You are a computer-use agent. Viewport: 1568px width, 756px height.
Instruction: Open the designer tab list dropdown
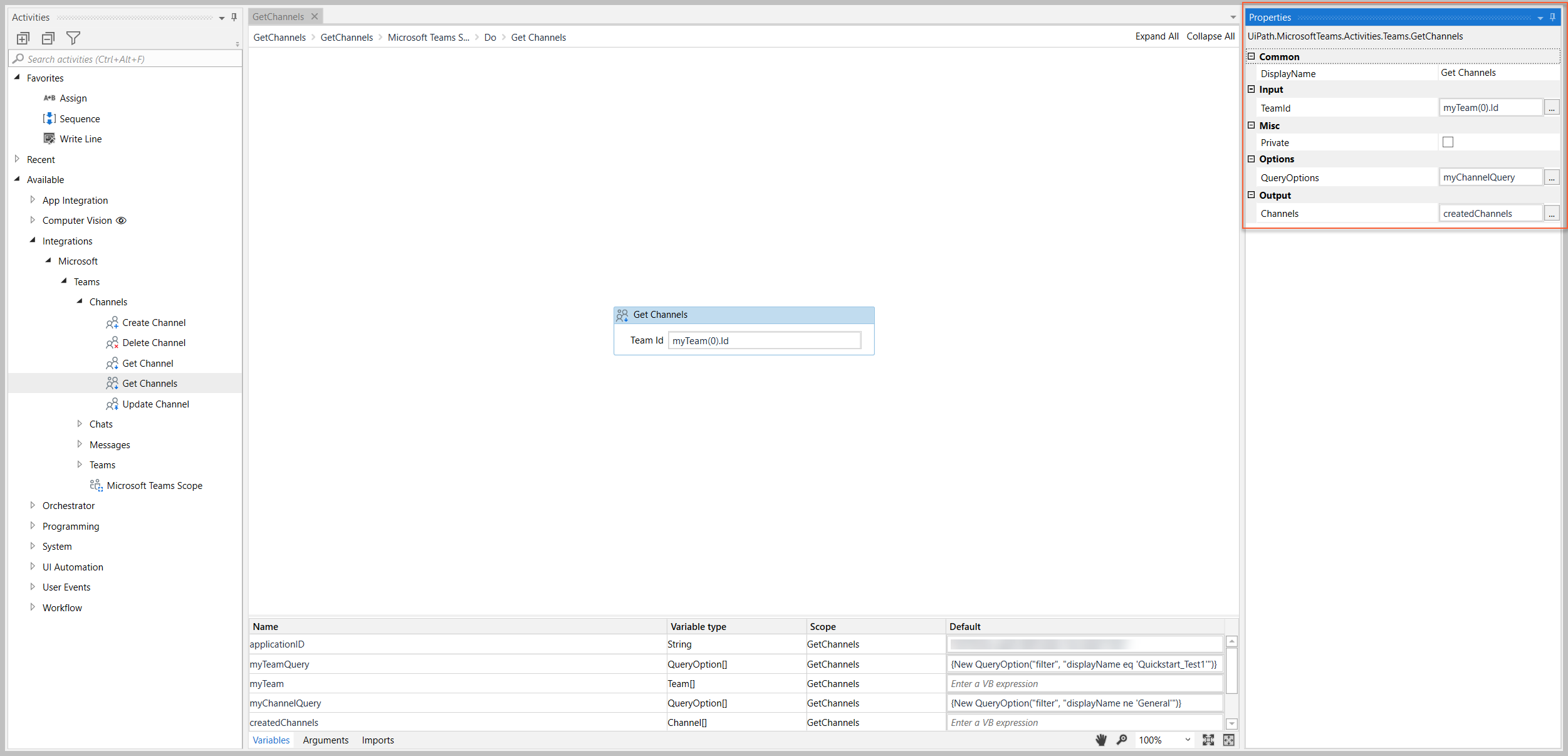click(x=1233, y=18)
